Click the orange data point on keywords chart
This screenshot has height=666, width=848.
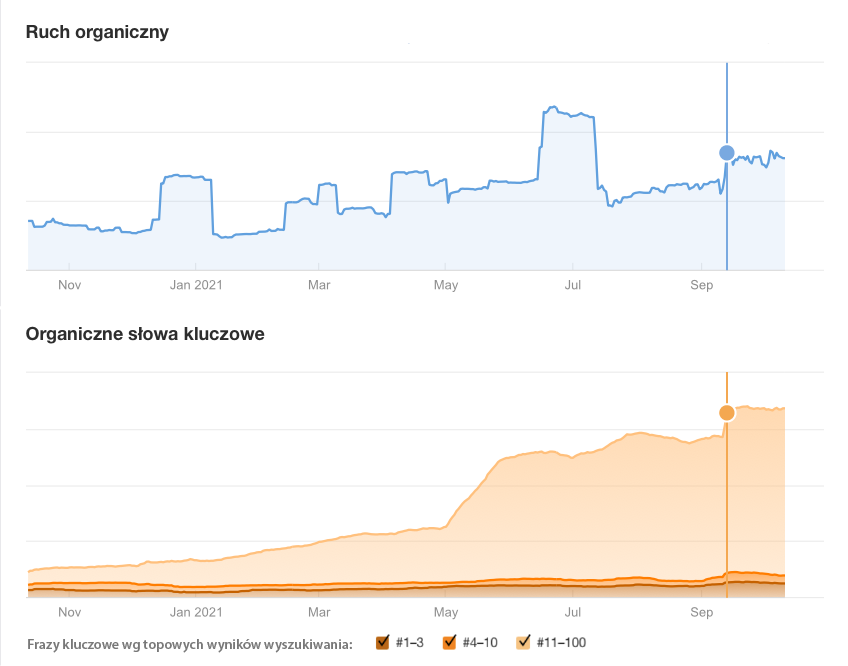click(x=727, y=413)
